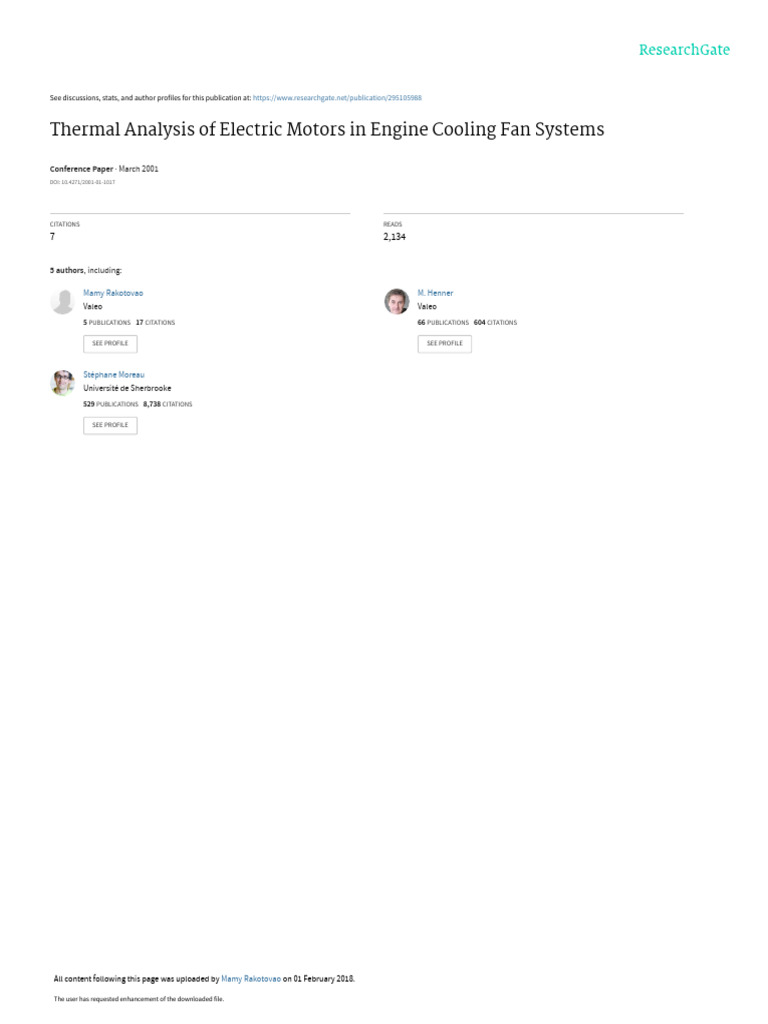Click the ResearchGate logo
The width and height of the screenshot is (768, 1024).
point(684,50)
